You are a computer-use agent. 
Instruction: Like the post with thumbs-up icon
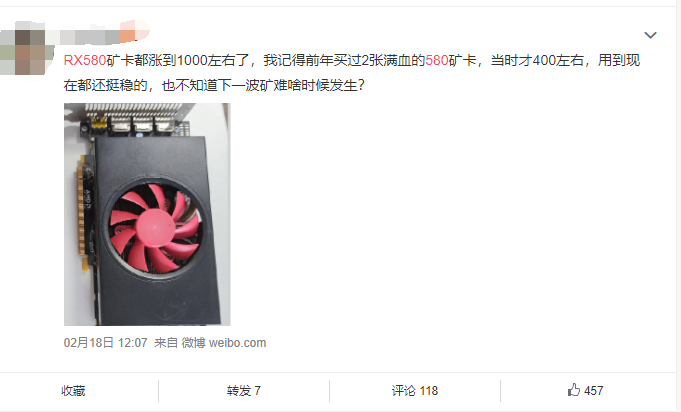coord(573,390)
